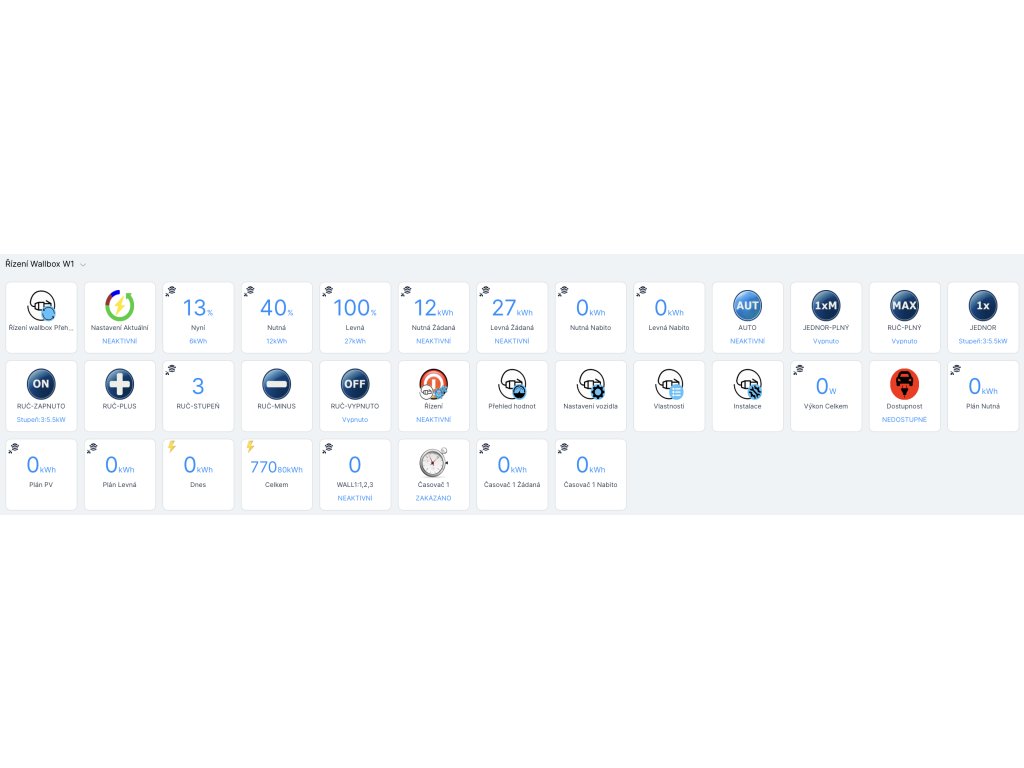Select the Nyní 13% tile
The height and width of the screenshot is (768, 1024).
pos(198,317)
